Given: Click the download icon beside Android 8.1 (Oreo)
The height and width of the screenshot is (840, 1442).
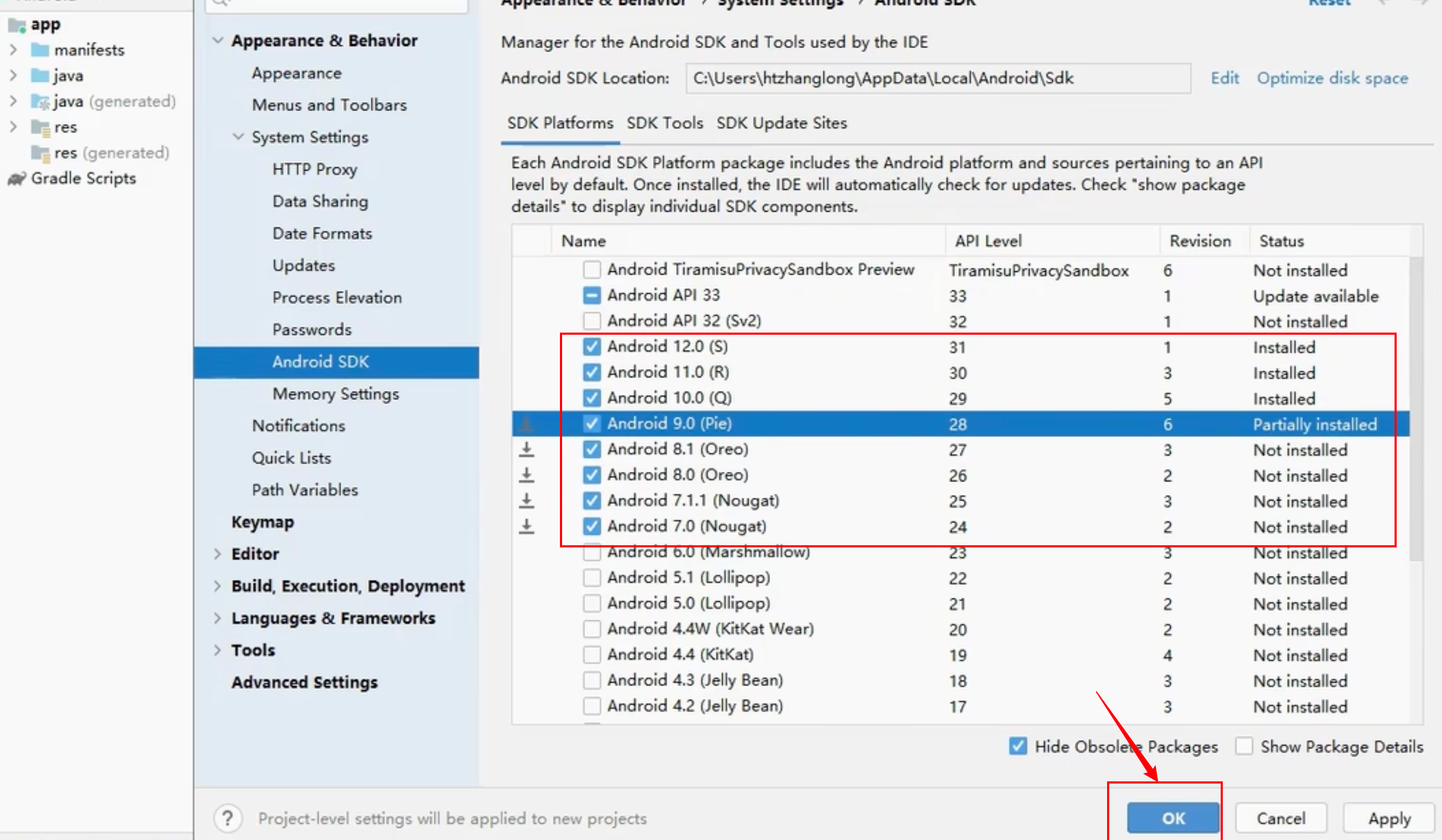Looking at the screenshot, I should (x=526, y=449).
